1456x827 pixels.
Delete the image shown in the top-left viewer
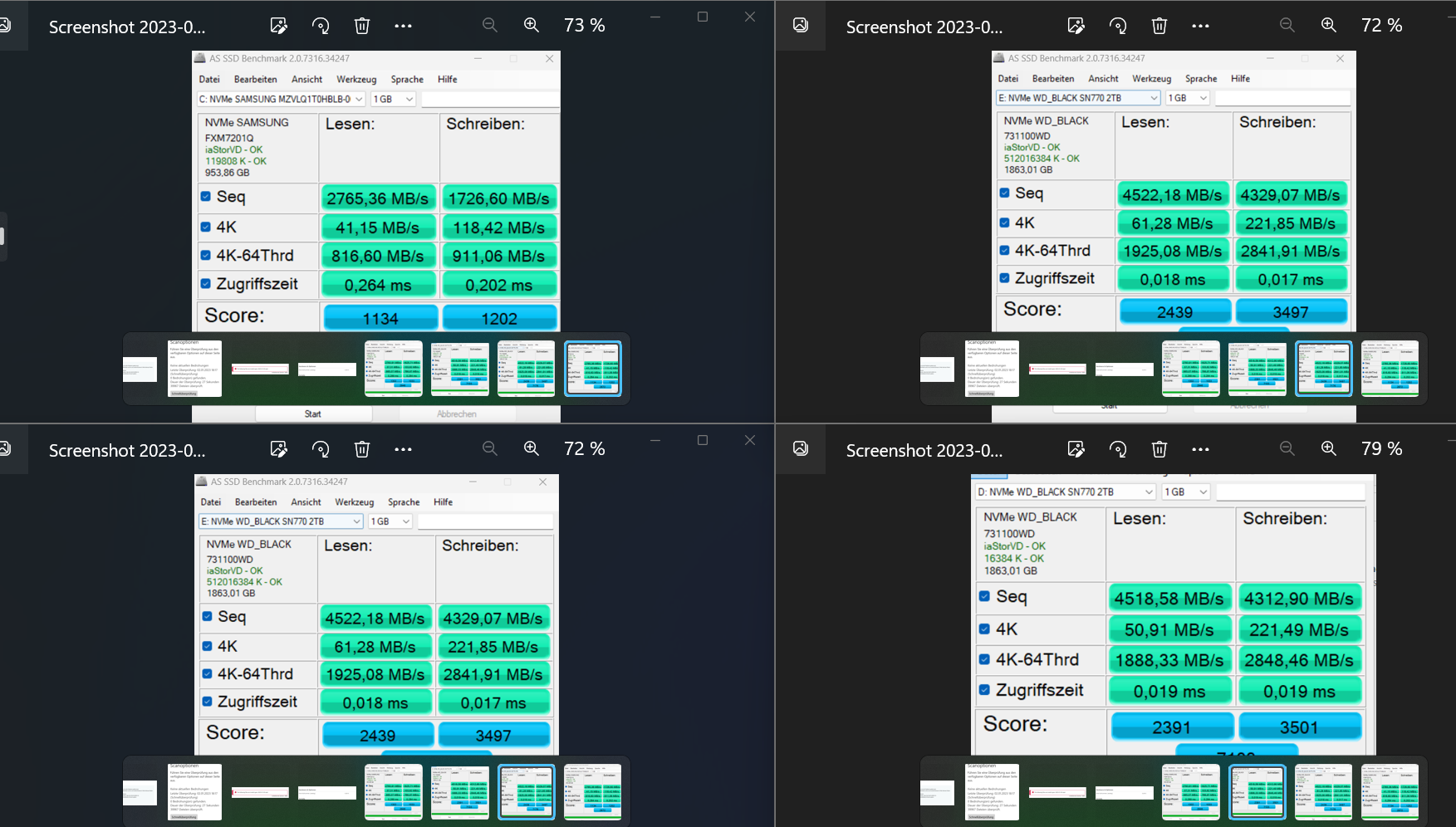click(362, 26)
